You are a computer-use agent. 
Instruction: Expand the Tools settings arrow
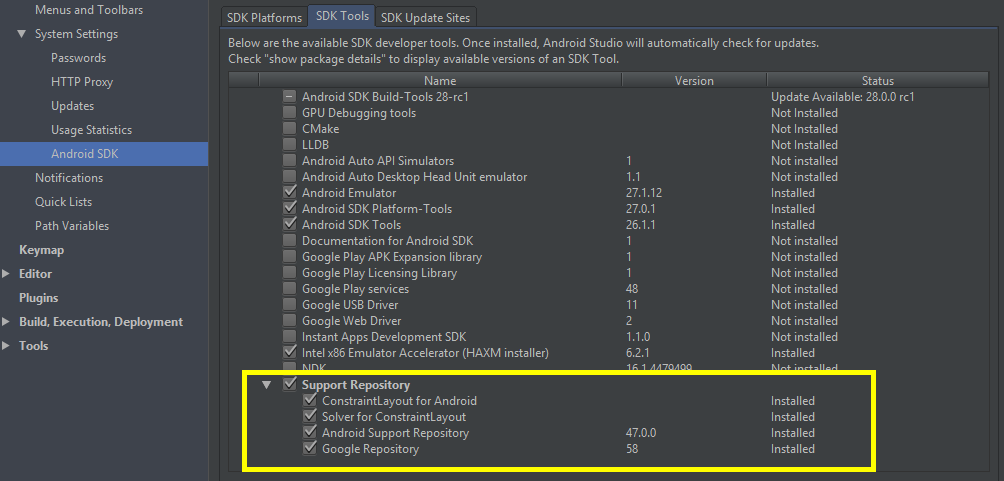pos(6,346)
